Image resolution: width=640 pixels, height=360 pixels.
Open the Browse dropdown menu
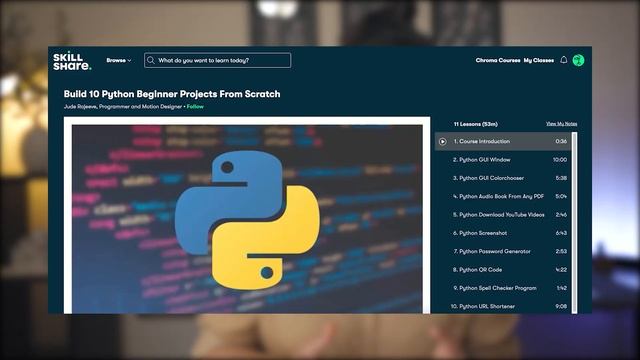click(x=119, y=60)
